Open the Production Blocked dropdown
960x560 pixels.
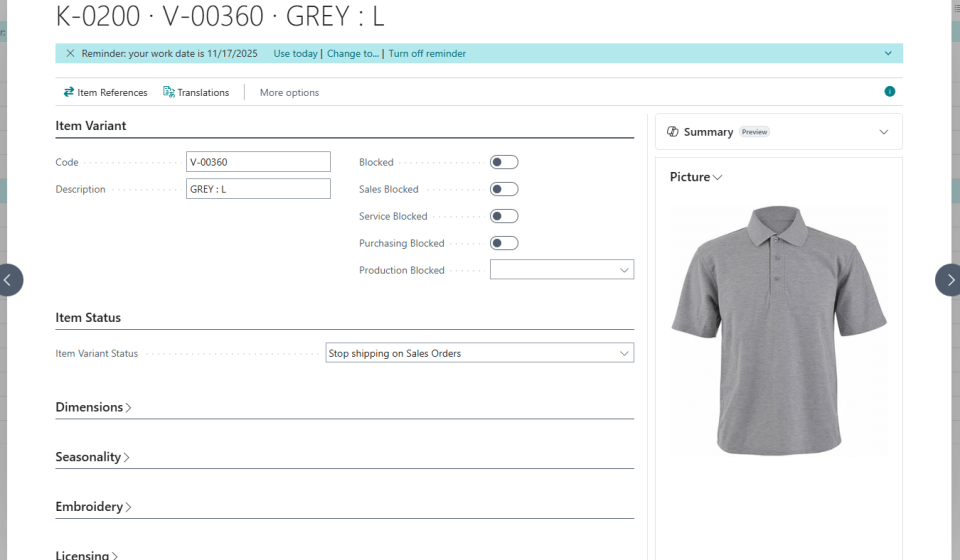[x=562, y=270]
